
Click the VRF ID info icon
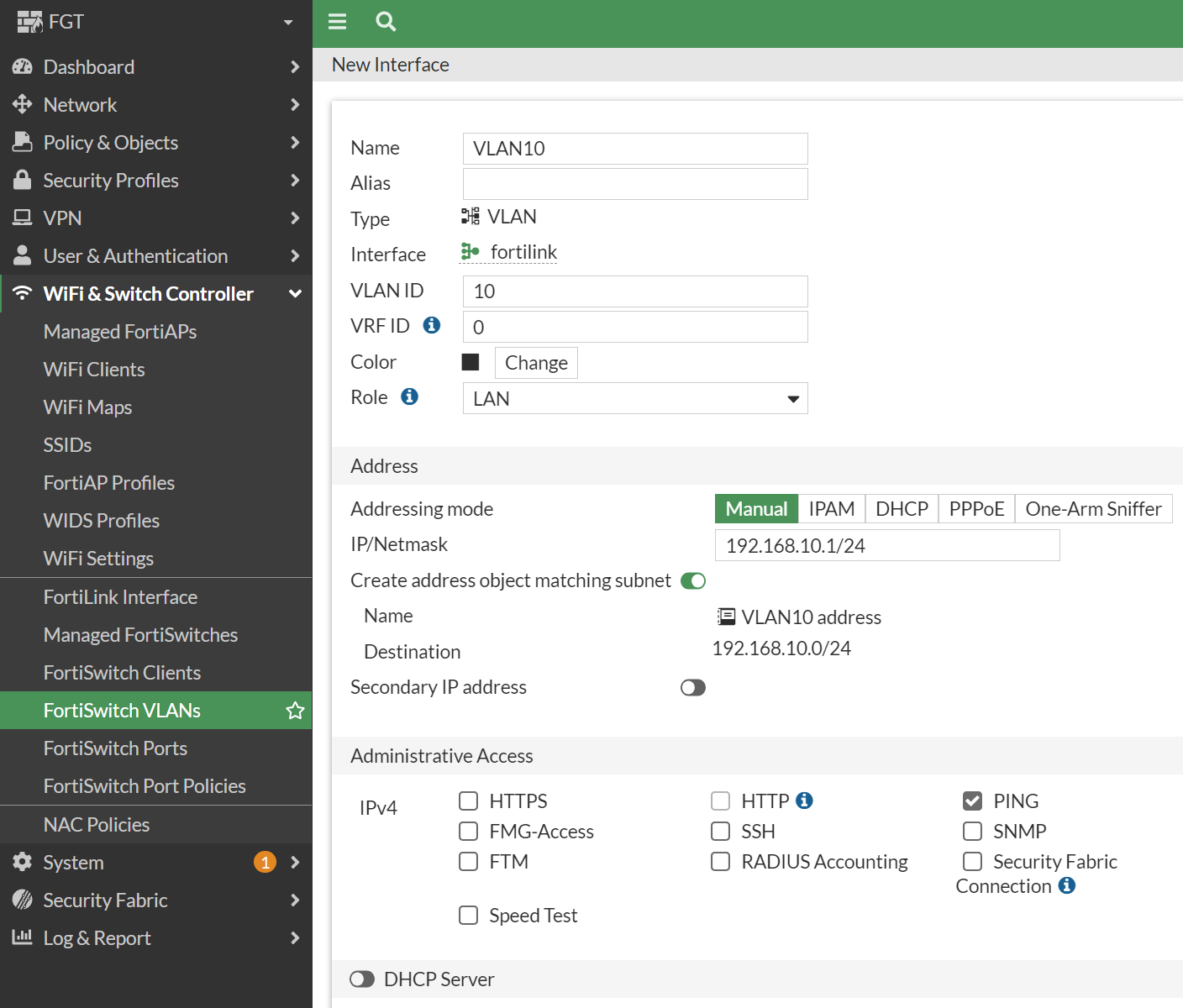[431, 325]
